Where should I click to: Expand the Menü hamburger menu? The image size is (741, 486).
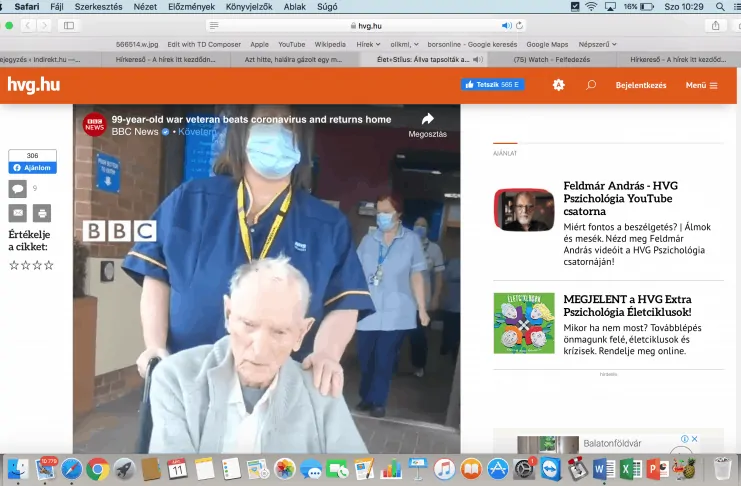(701, 85)
